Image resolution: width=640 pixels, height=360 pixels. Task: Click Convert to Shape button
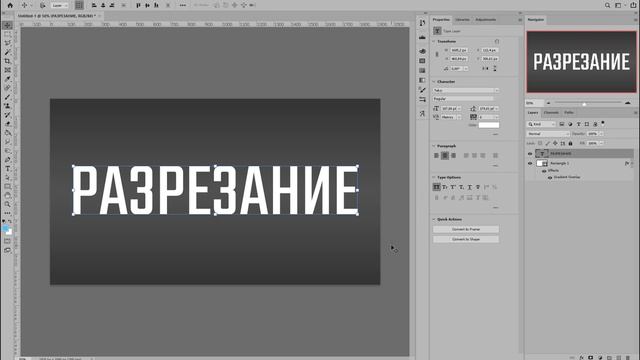(466, 239)
